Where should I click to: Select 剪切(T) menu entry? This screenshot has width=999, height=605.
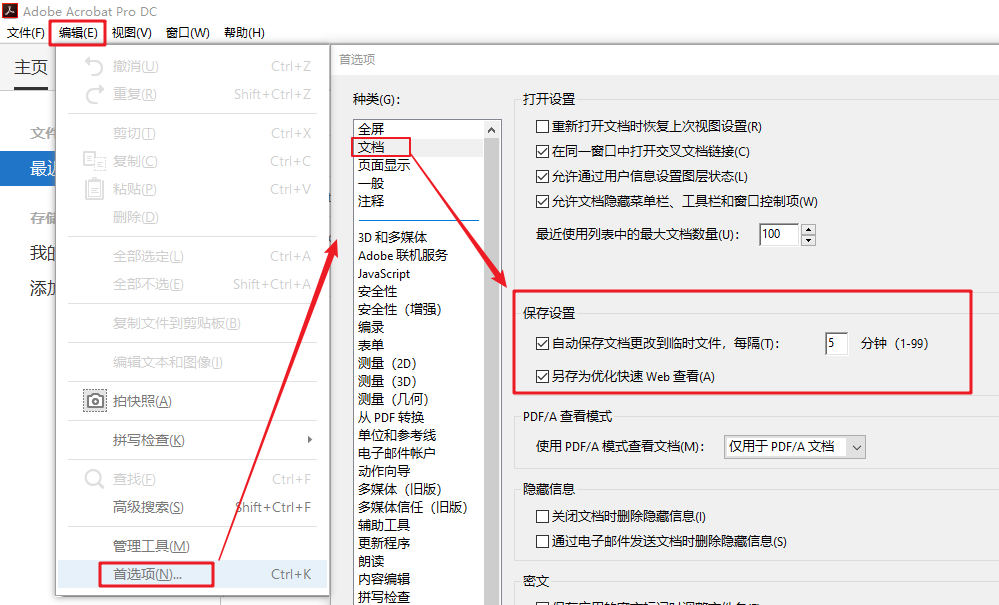point(192,133)
